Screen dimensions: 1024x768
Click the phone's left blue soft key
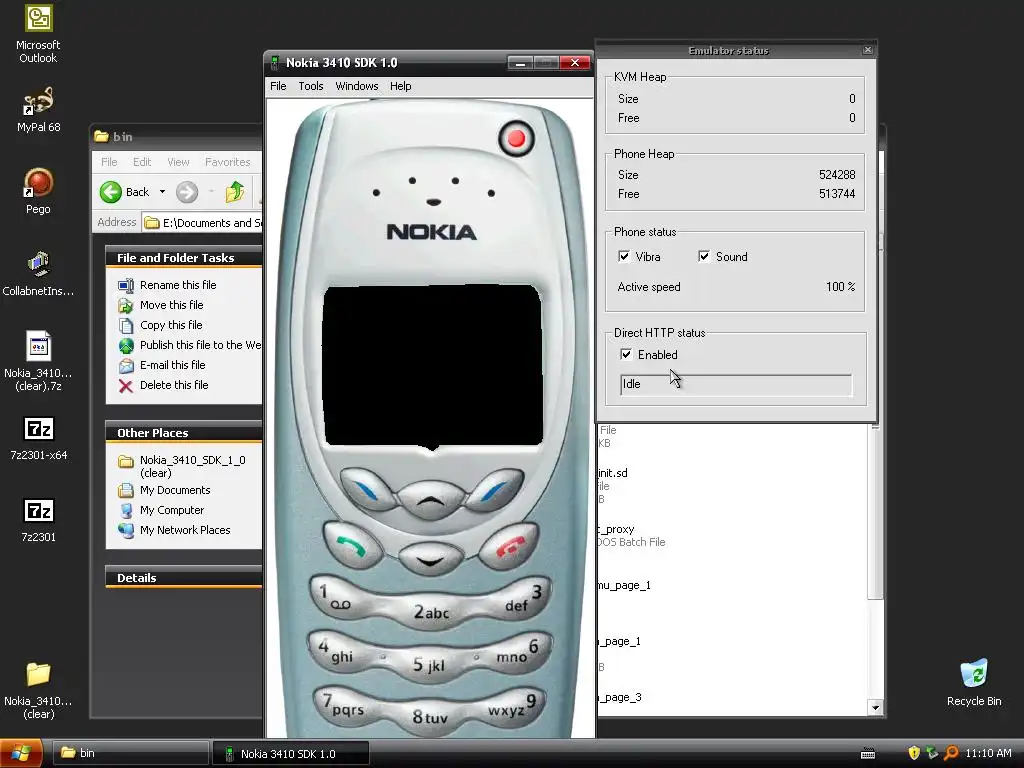[367, 490]
